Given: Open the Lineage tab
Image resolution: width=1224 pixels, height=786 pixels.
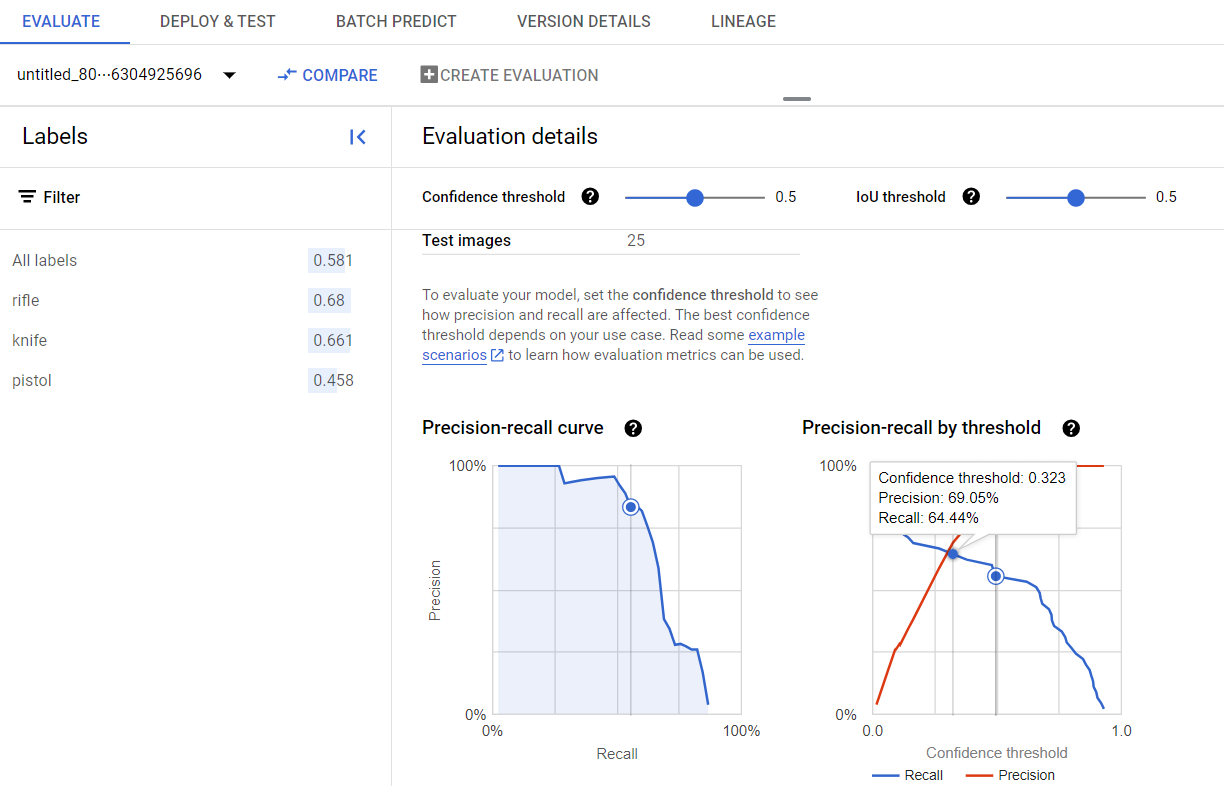Looking at the screenshot, I should 743,21.
